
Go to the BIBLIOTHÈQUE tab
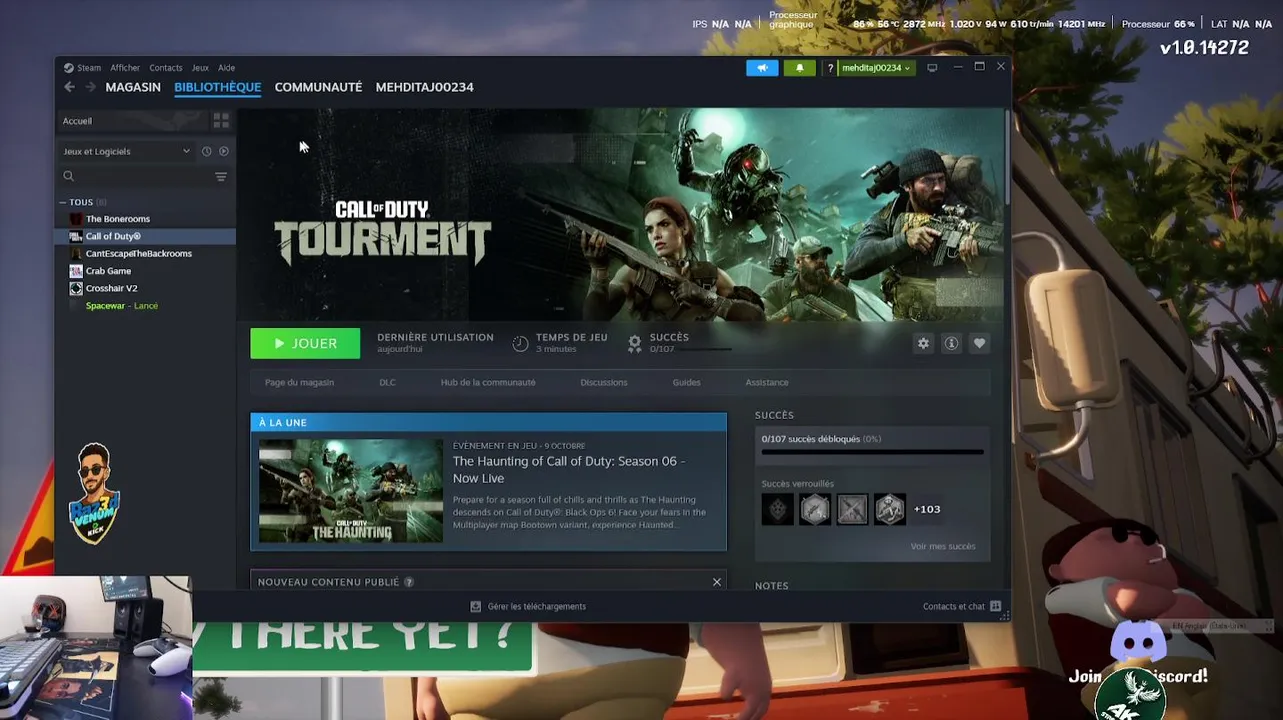[x=217, y=87]
